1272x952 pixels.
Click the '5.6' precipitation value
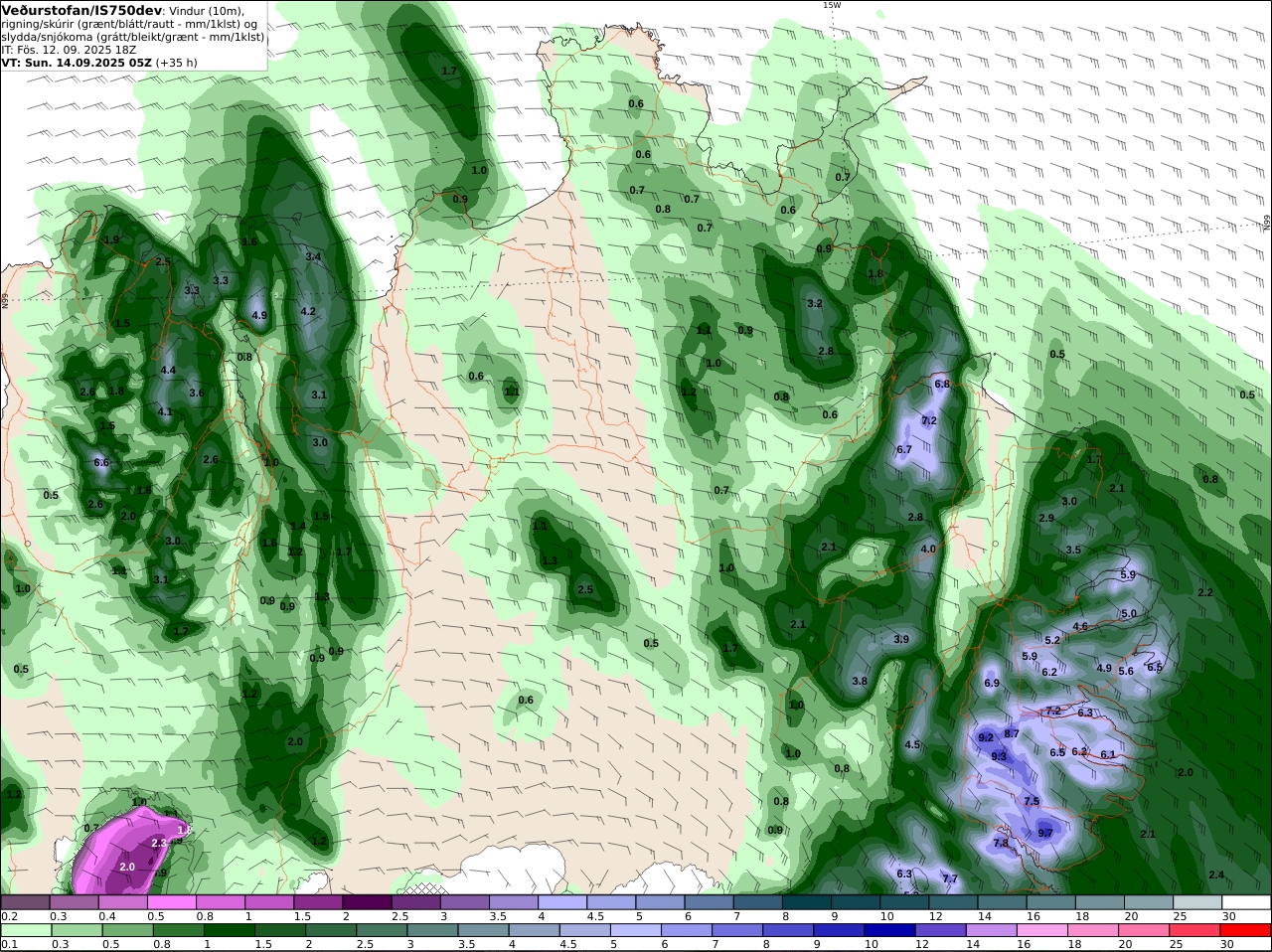coord(1126,671)
